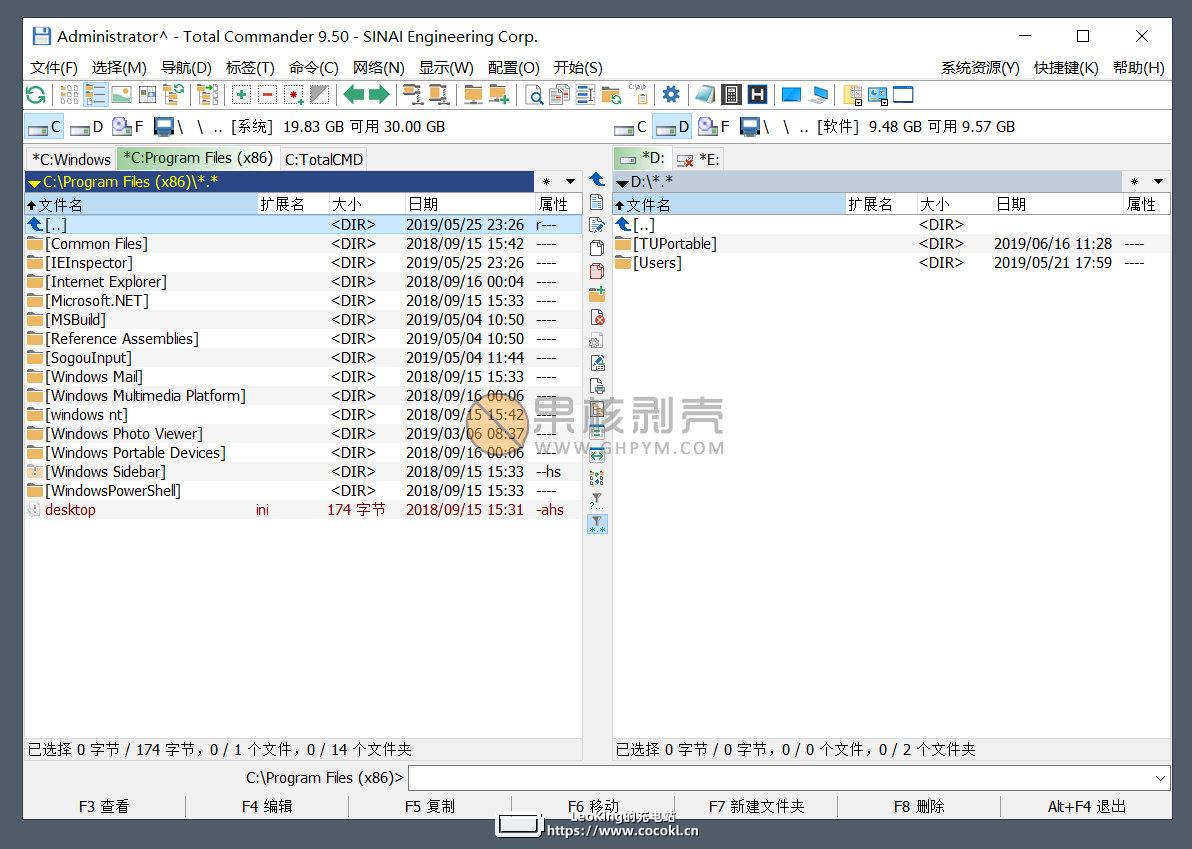Click the F7 新建文件夹 button
This screenshot has height=849, width=1192.
[x=756, y=806]
